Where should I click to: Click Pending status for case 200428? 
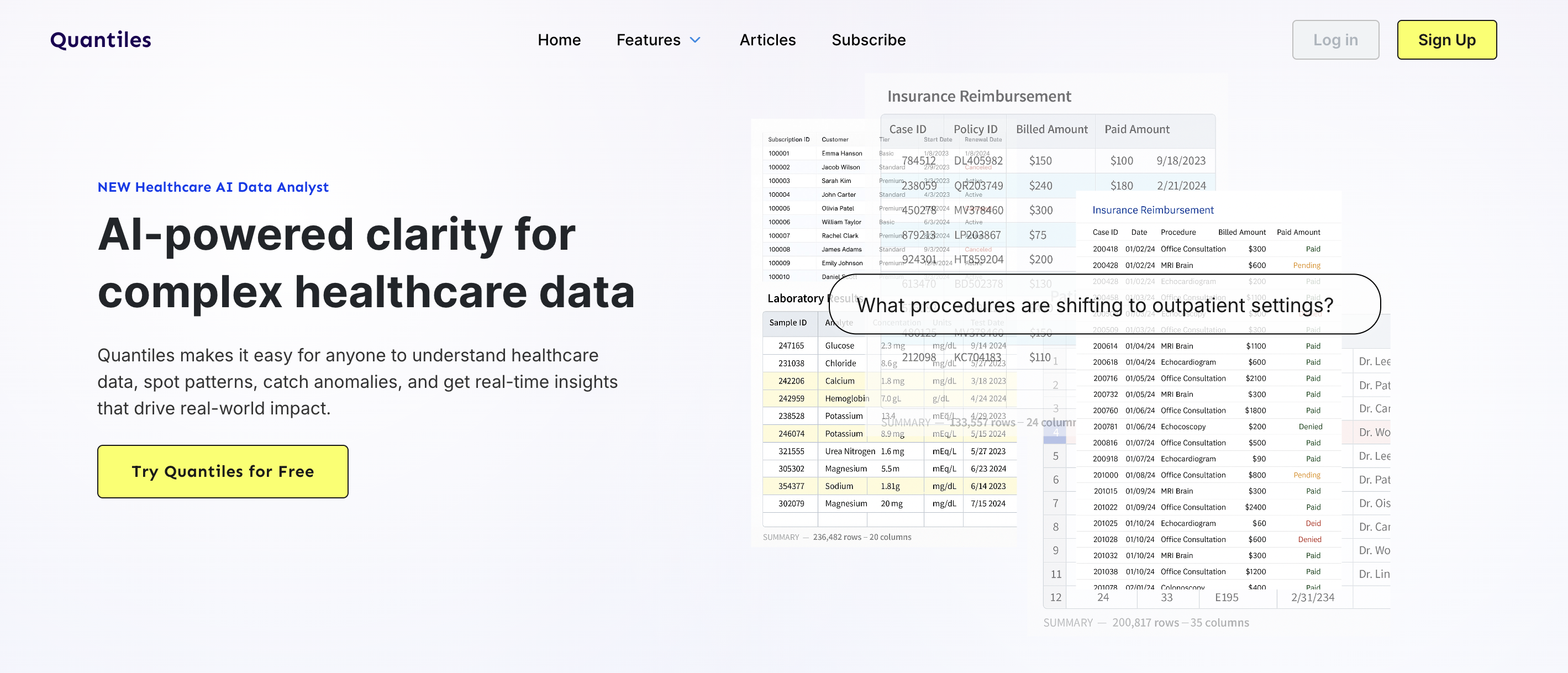[x=1306, y=265]
